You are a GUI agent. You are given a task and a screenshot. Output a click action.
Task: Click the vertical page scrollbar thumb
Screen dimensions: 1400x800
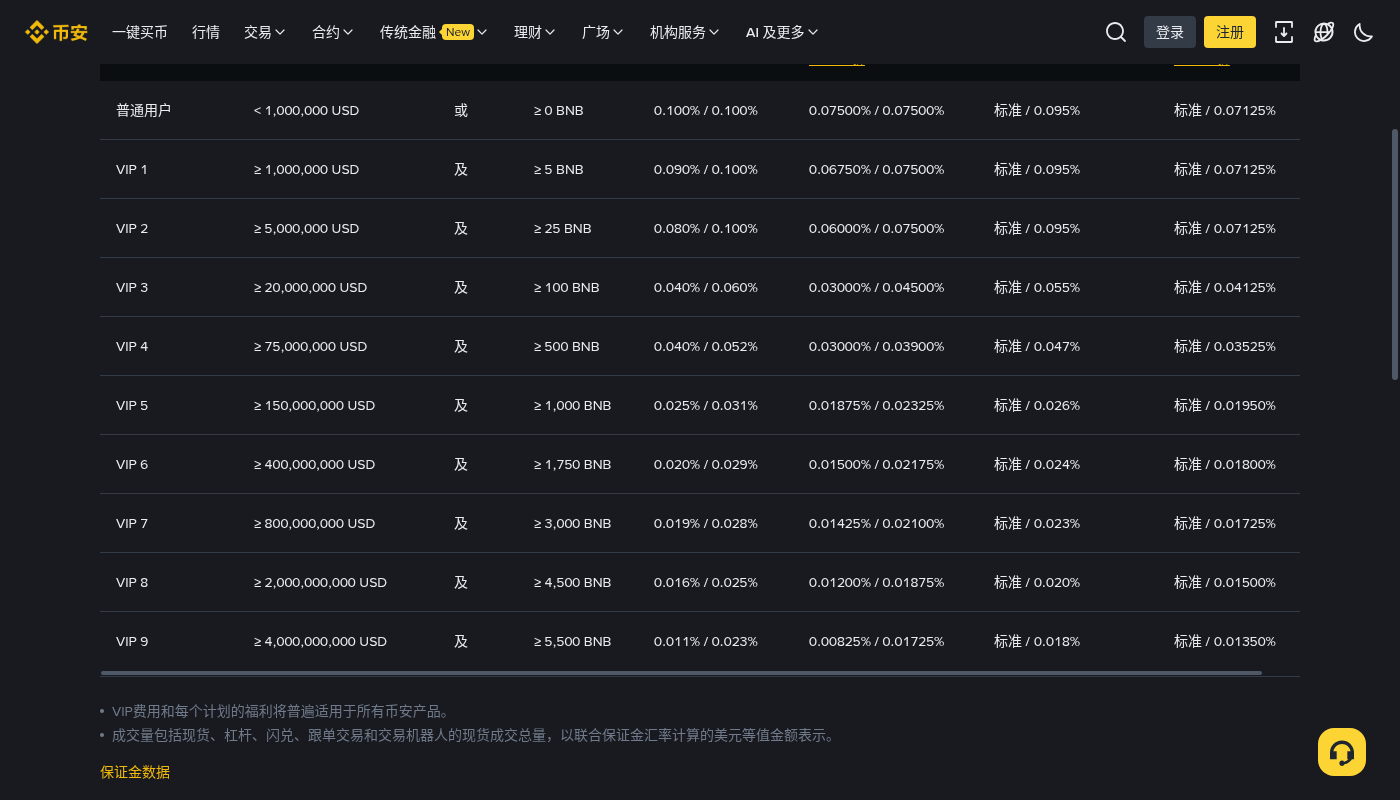[x=1395, y=254]
